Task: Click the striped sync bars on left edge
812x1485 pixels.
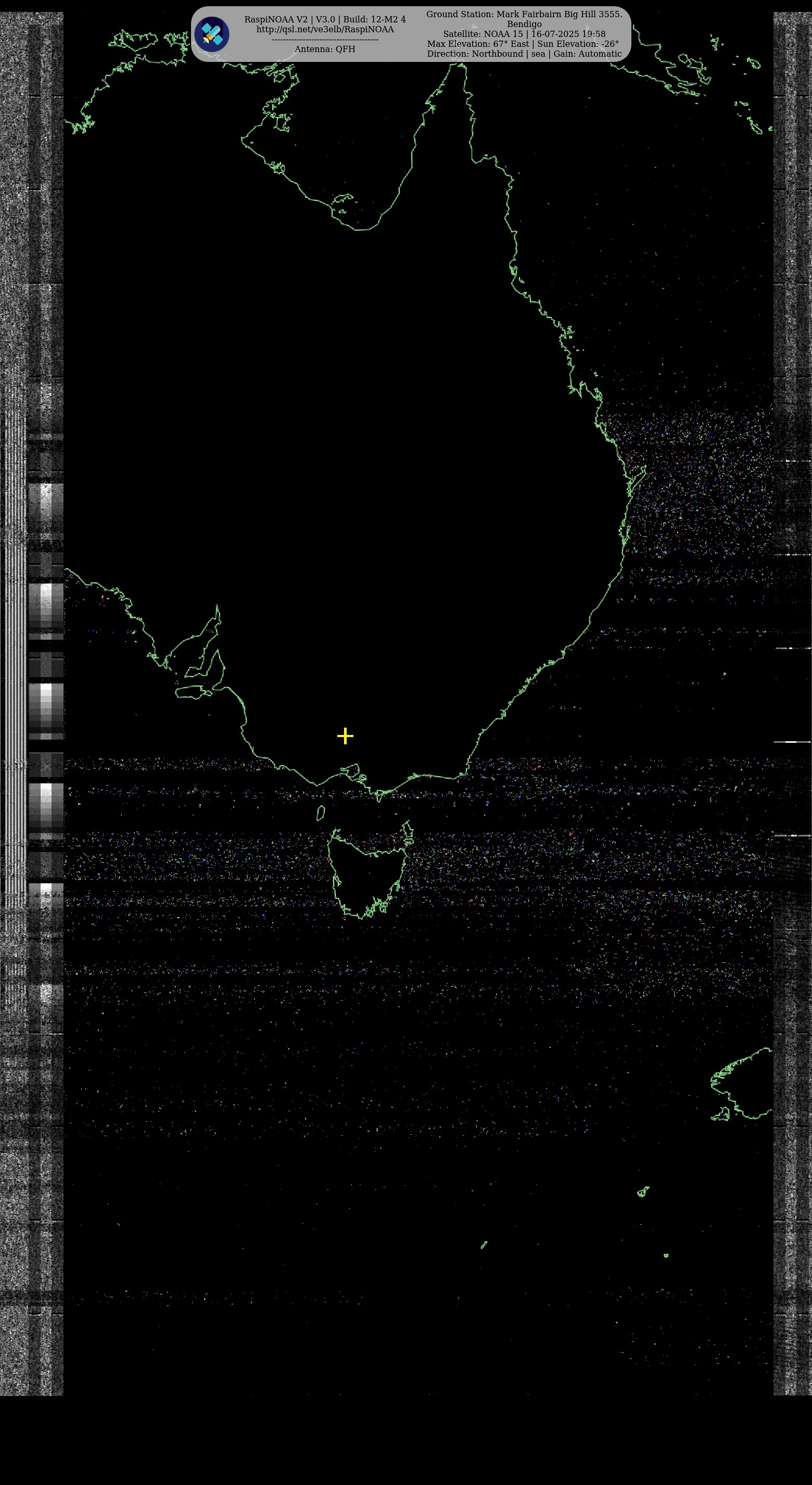Action: pyautogui.click(x=15, y=692)
